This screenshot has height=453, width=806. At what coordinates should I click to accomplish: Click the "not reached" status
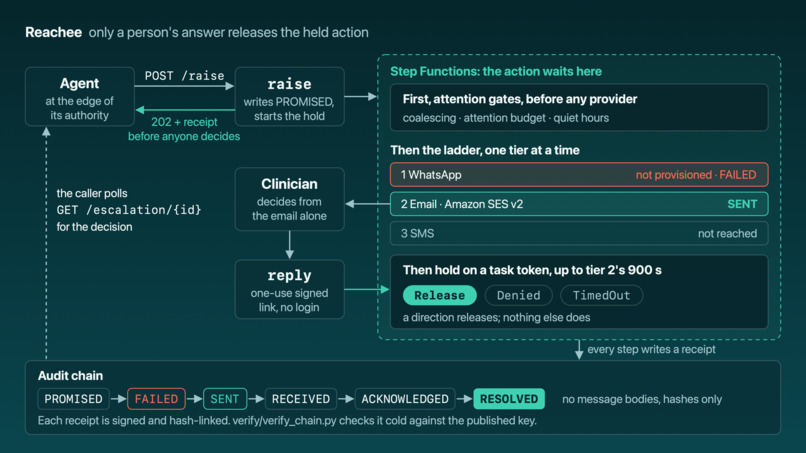(x=727, y=233)
